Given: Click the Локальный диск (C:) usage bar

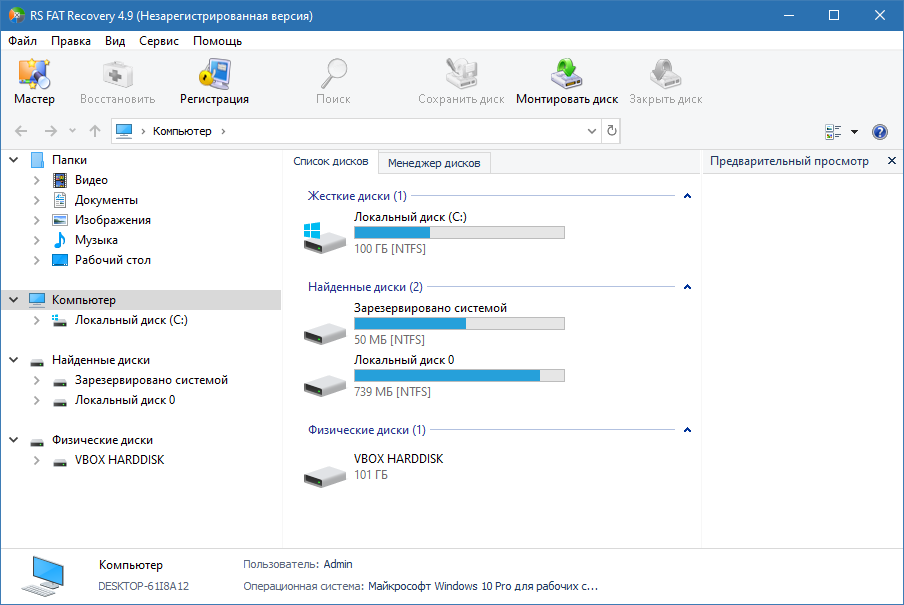Looking at the screenshot, I should (x=459, y=232).
